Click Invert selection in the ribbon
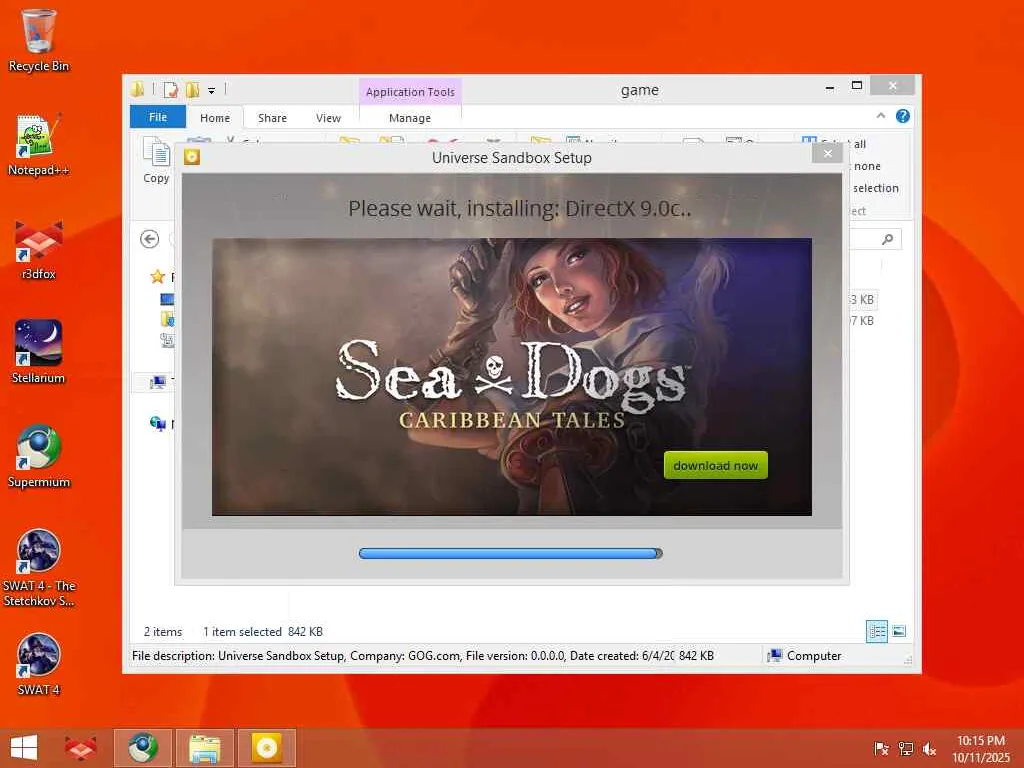Viewport: 1024px width, 768px height. pos(875,188)
